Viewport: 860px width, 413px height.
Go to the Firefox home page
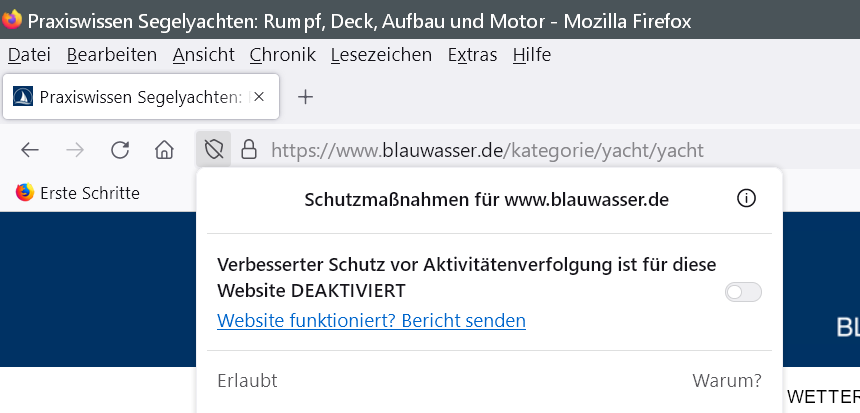pyautogui.click(x=164, y=150)
